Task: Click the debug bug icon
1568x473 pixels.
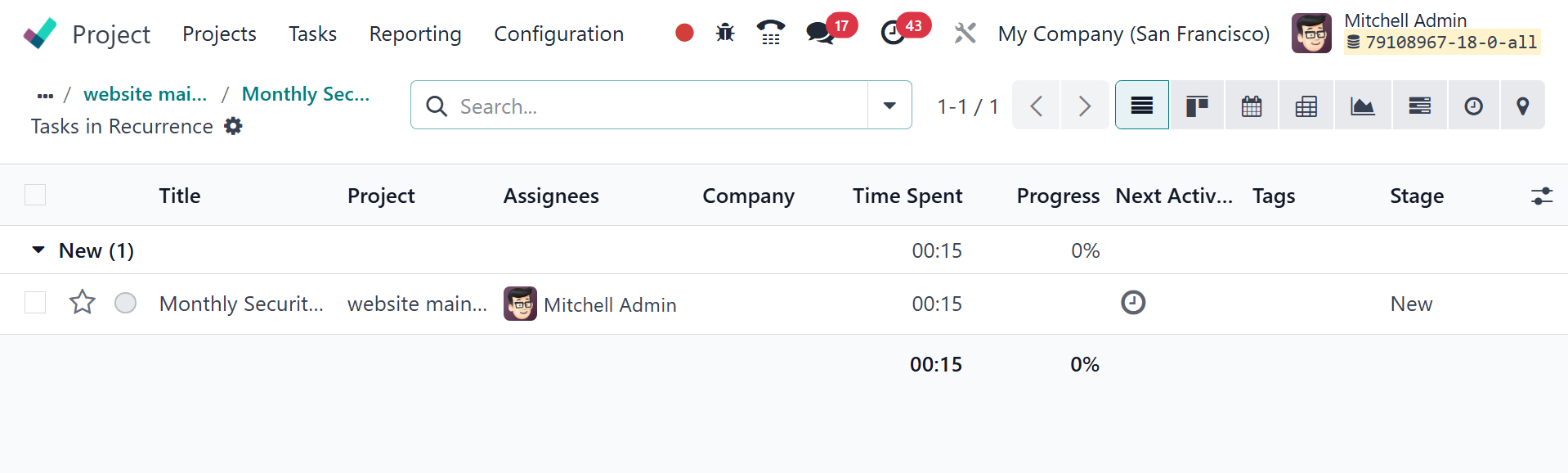Action: pyautogui.click(x=725, y=33)
